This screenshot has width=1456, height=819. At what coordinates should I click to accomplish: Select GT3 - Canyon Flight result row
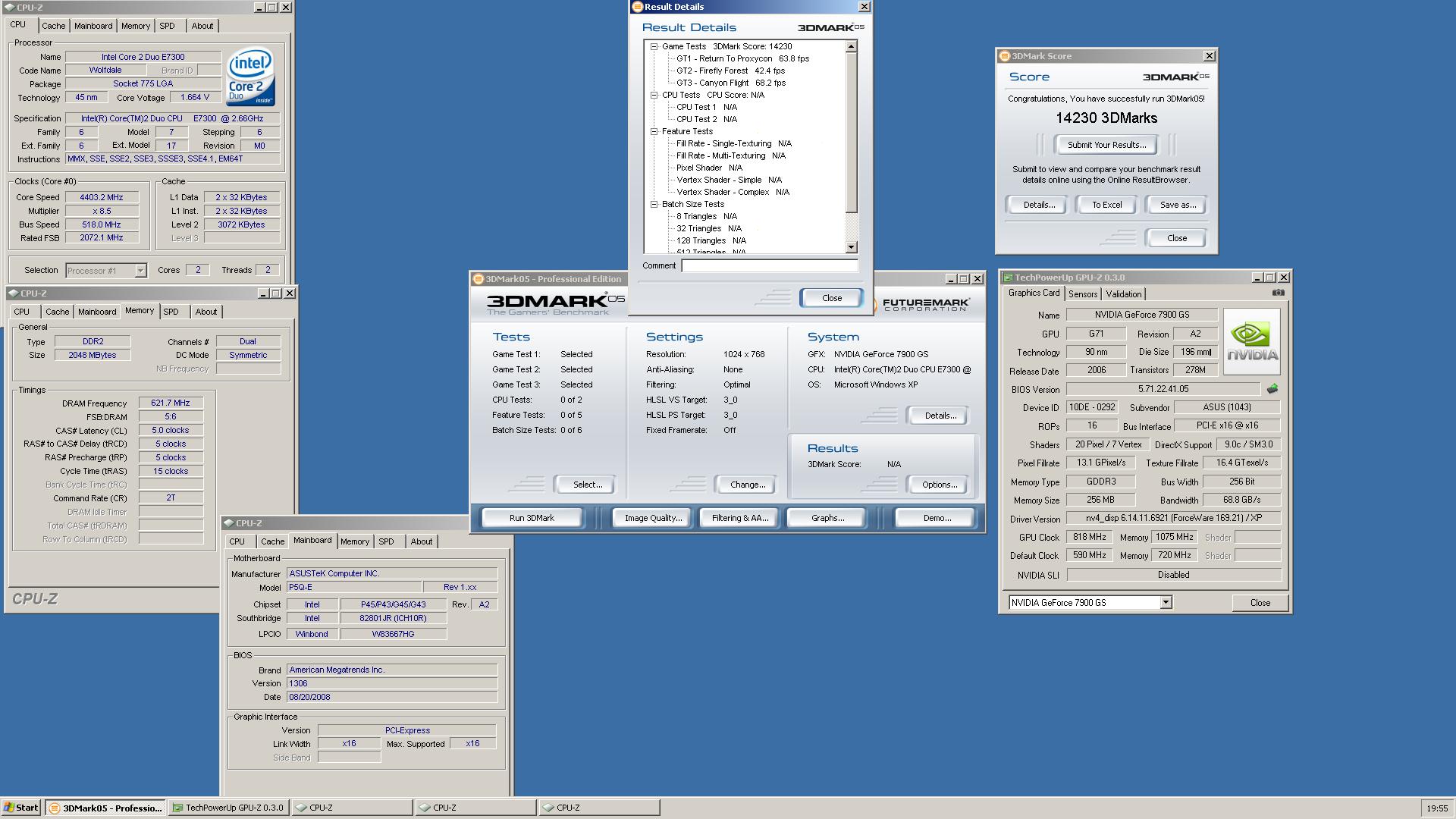point(730,83)
